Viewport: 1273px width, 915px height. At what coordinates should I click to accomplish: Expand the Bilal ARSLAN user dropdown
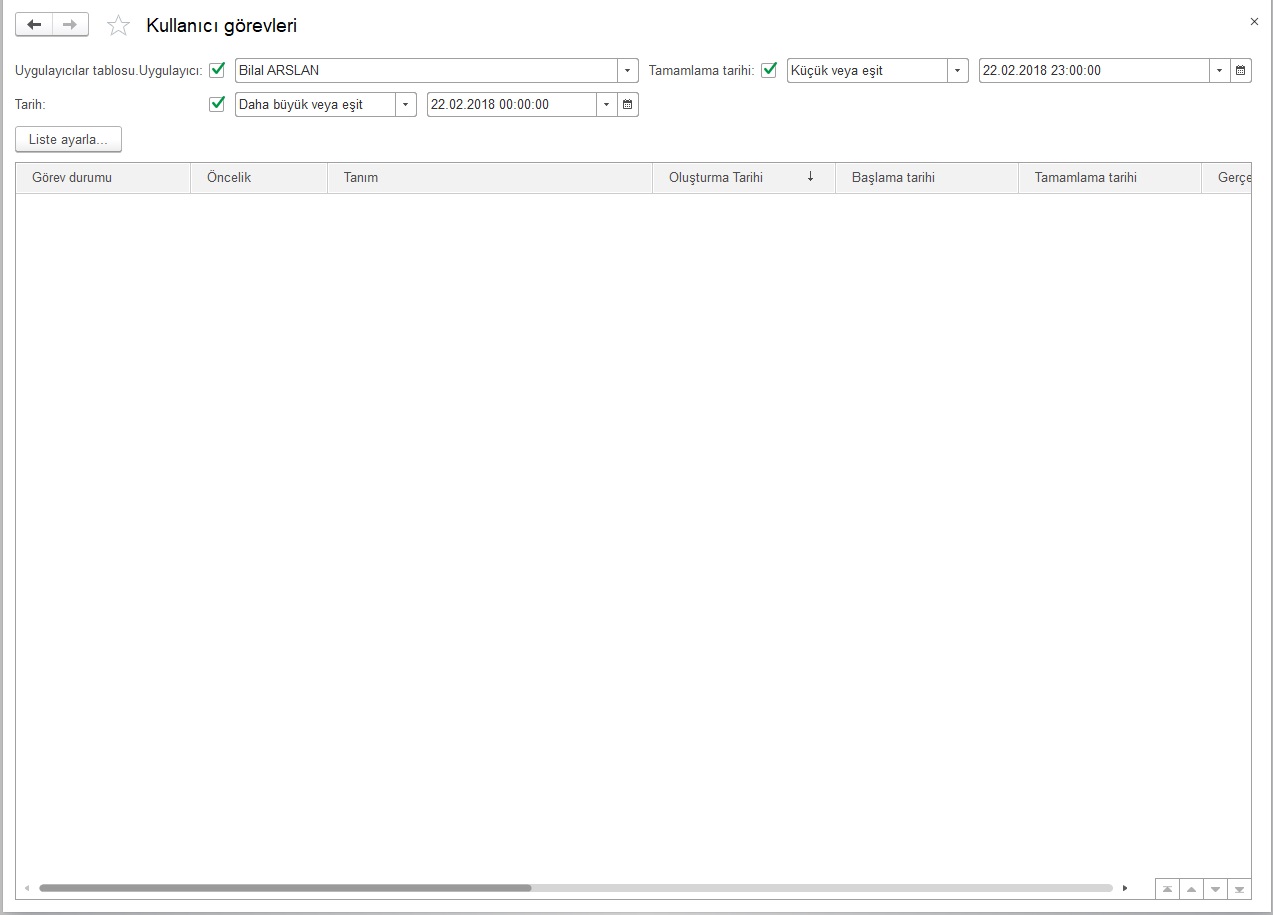coord(627,71)
